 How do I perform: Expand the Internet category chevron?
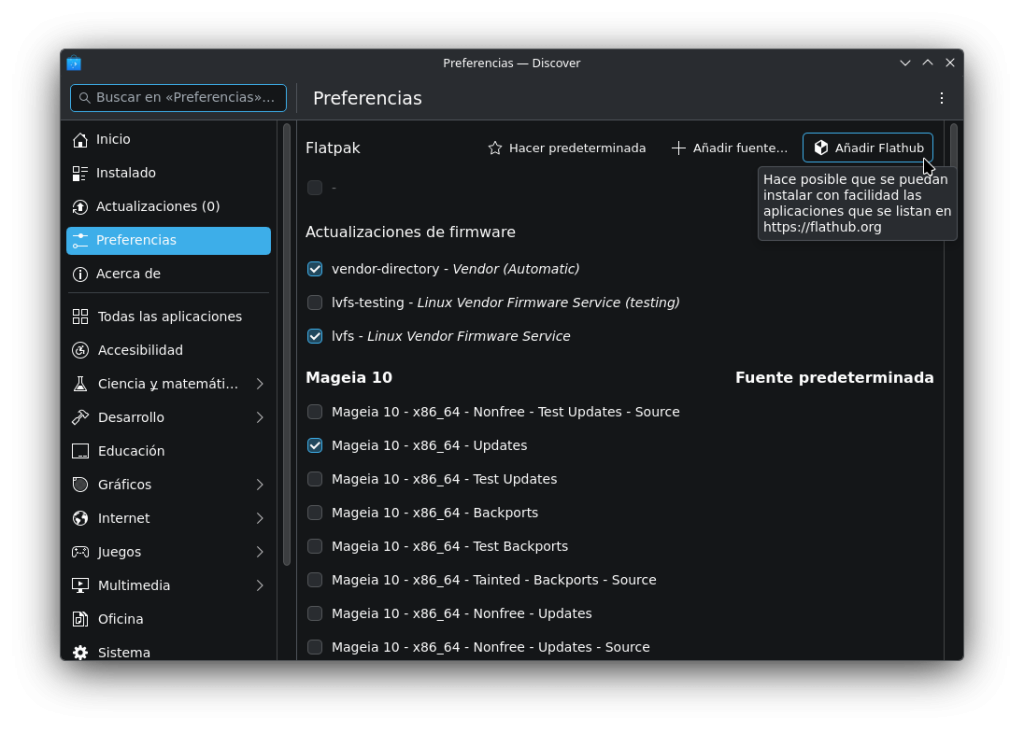(260, 518)
